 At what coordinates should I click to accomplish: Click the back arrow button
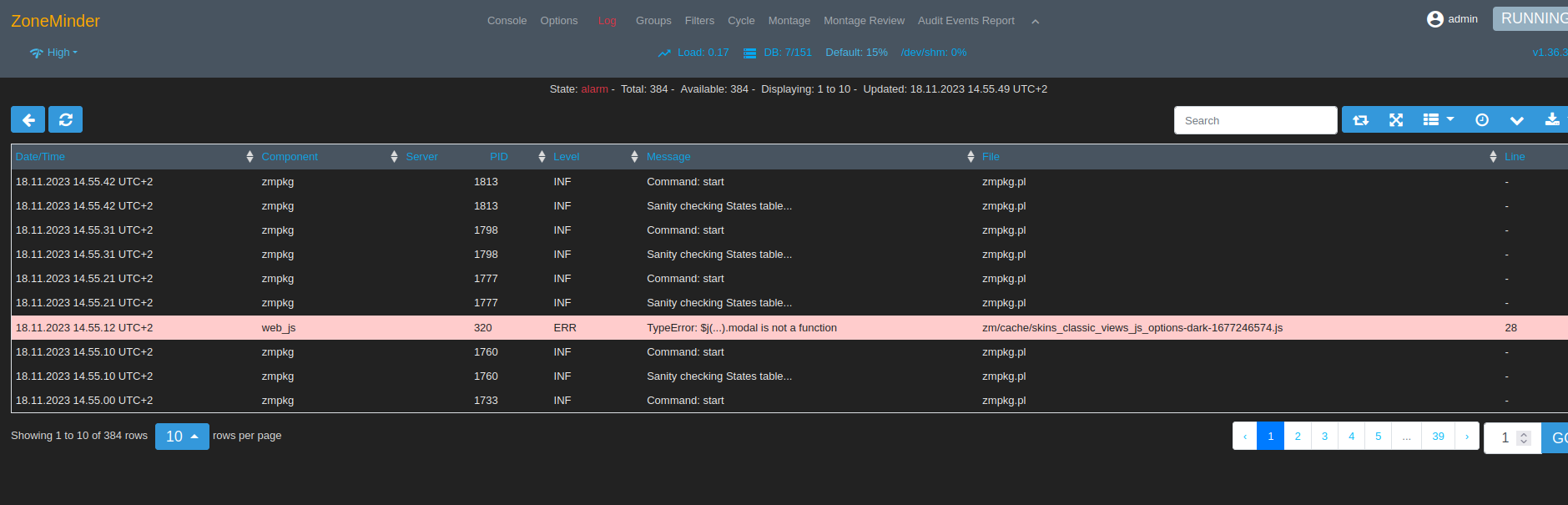[x=28, y=120]
